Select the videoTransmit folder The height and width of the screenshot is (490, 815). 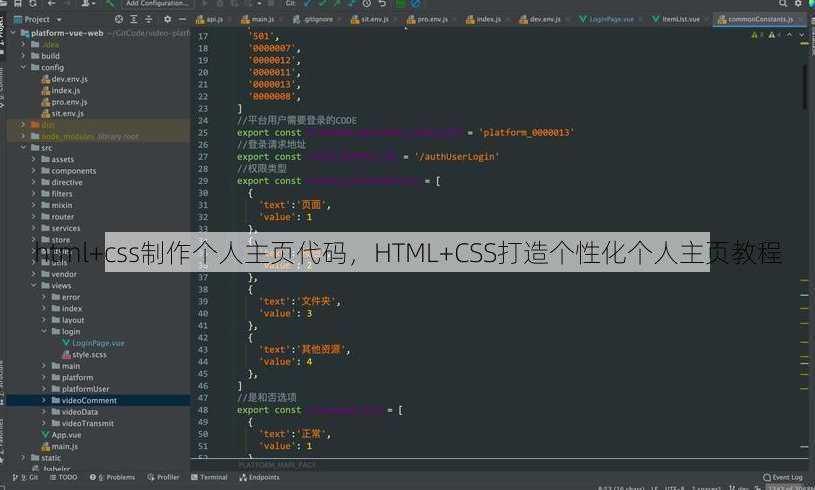(x=83, y=423)
